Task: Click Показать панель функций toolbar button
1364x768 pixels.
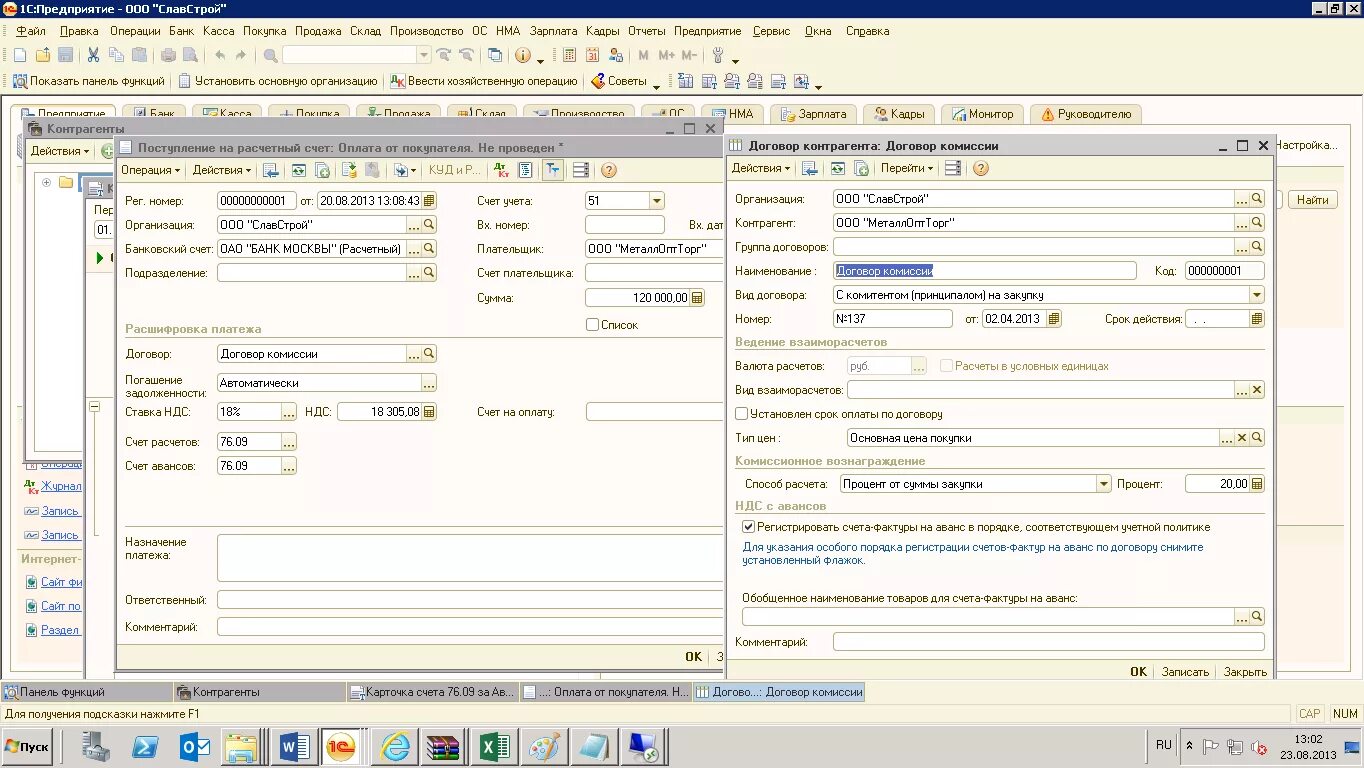Action: 88,81
